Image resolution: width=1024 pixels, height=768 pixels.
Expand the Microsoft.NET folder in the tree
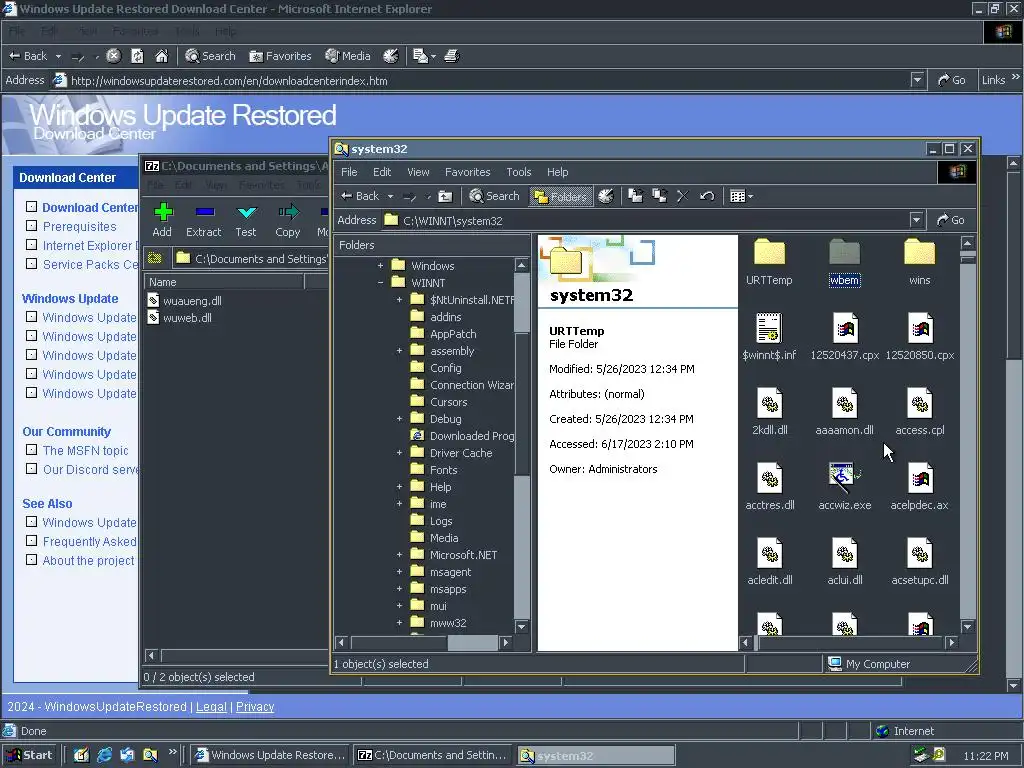pyautogui.click(x=399, y=554)
